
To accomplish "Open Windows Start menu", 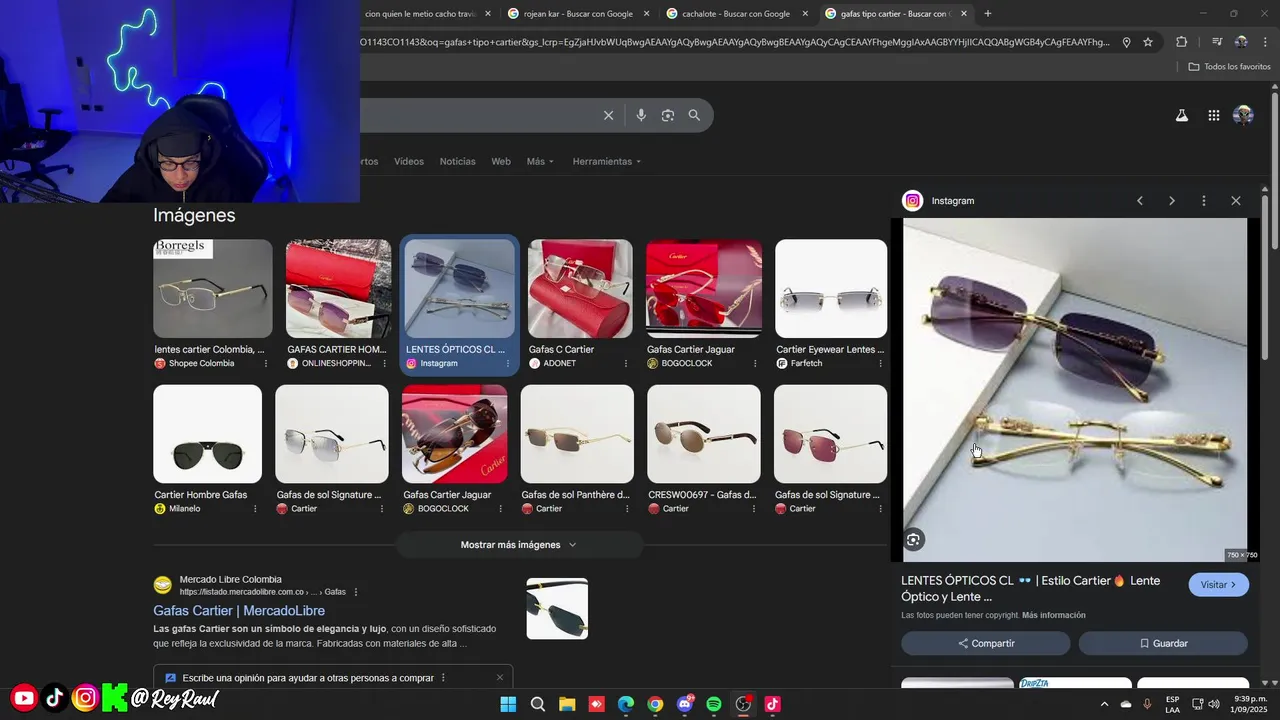I will click(508, 704).
